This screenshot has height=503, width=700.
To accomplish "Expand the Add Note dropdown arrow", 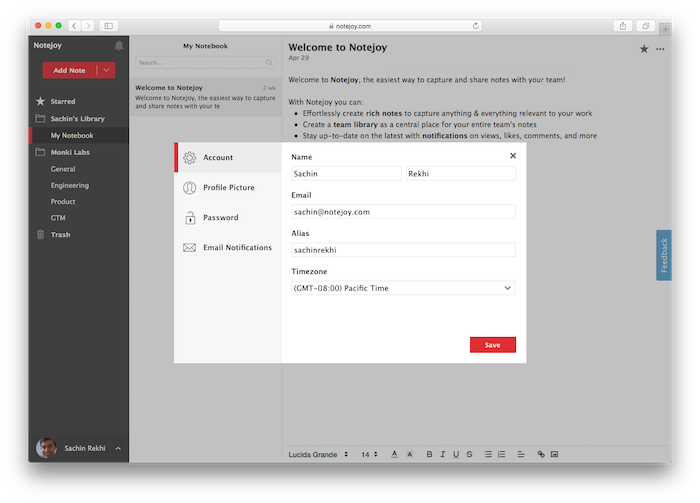I will 107,70.
